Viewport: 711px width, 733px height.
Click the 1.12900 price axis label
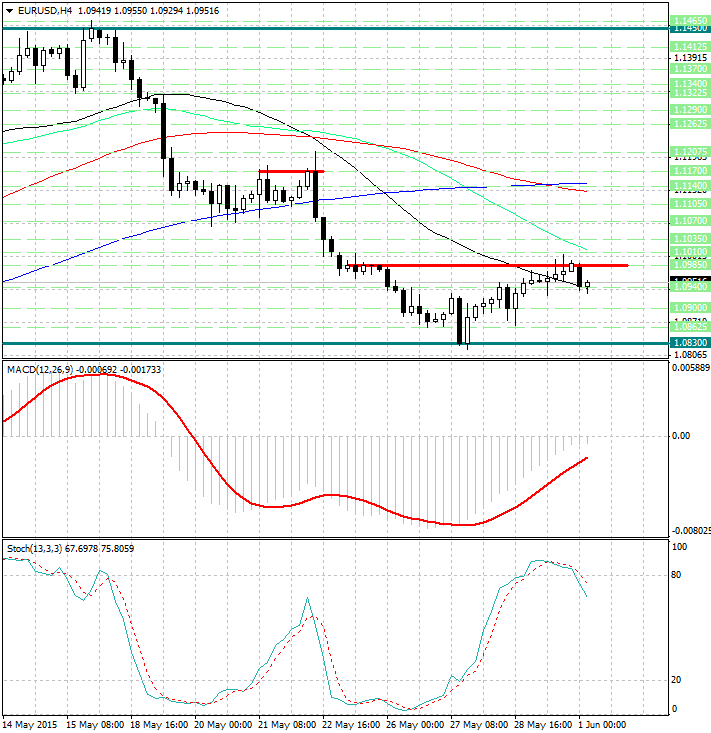click(x=688, y=109)
